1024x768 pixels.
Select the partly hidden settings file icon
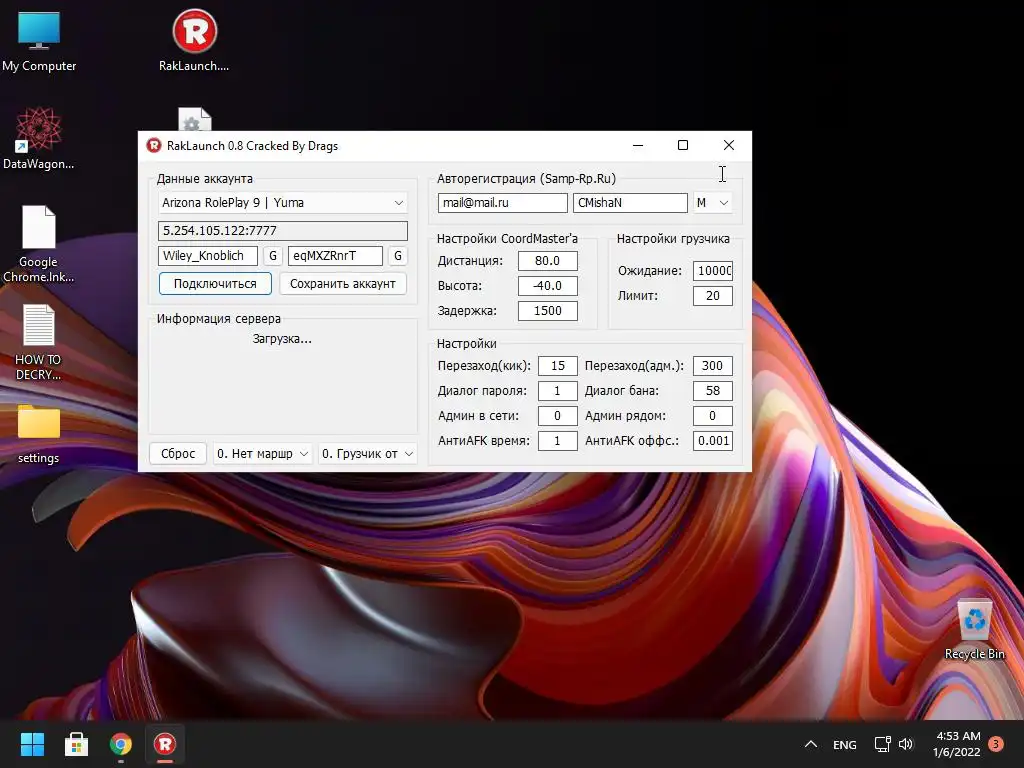[x=195, y=119]
